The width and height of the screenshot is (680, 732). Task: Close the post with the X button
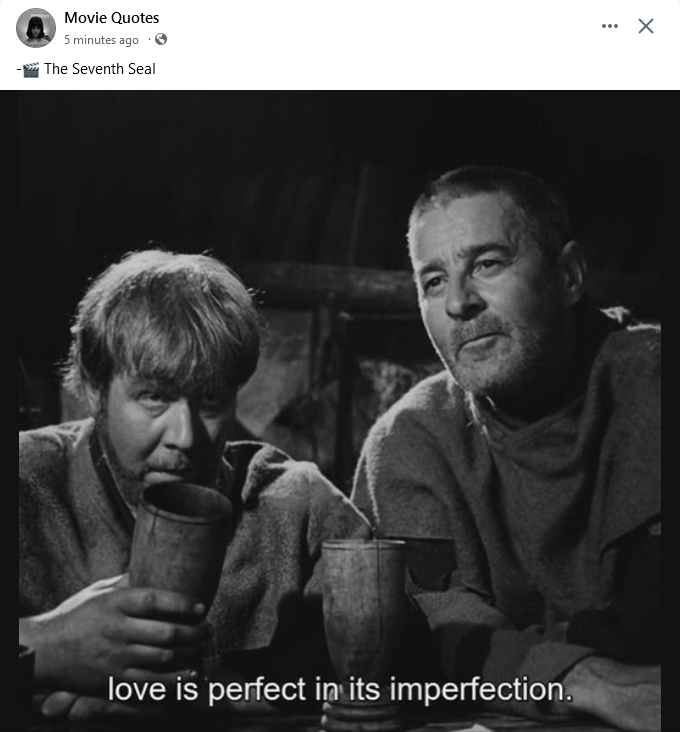pos(646,26)
